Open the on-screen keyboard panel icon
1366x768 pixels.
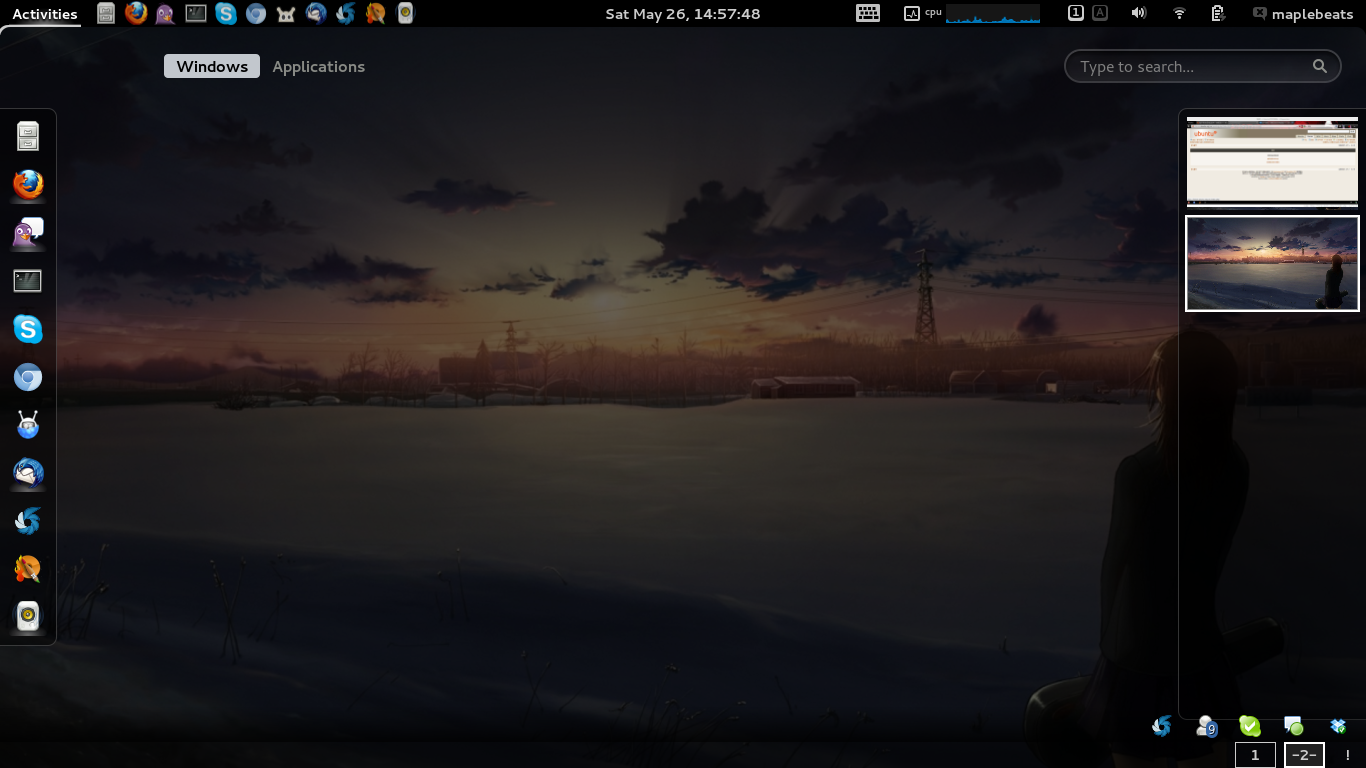868,13
